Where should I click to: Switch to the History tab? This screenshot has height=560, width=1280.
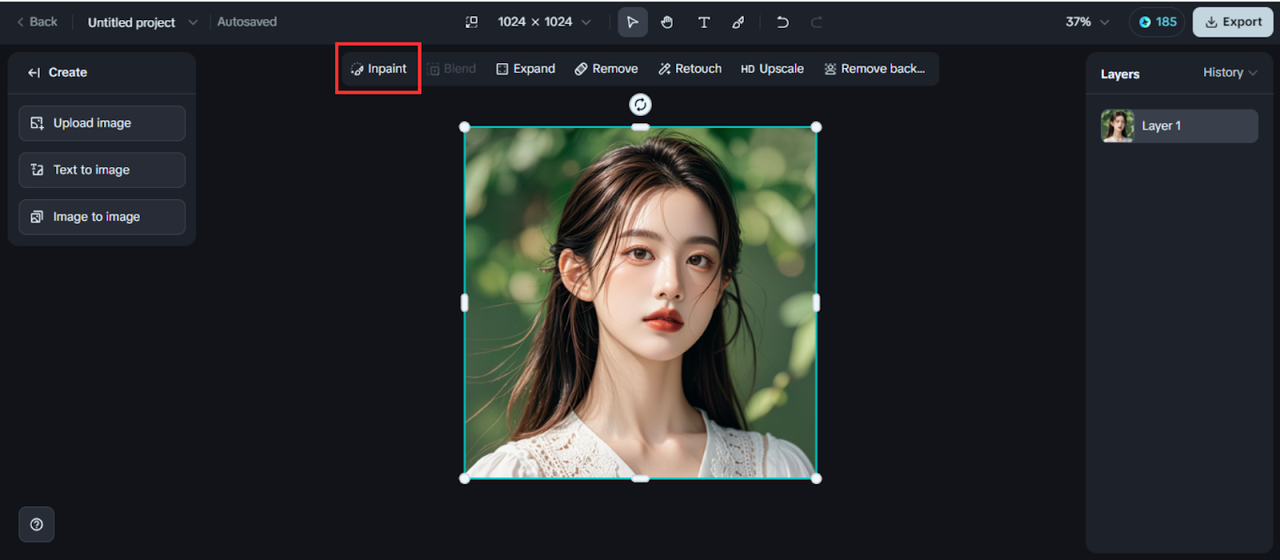pos(1230,73)
